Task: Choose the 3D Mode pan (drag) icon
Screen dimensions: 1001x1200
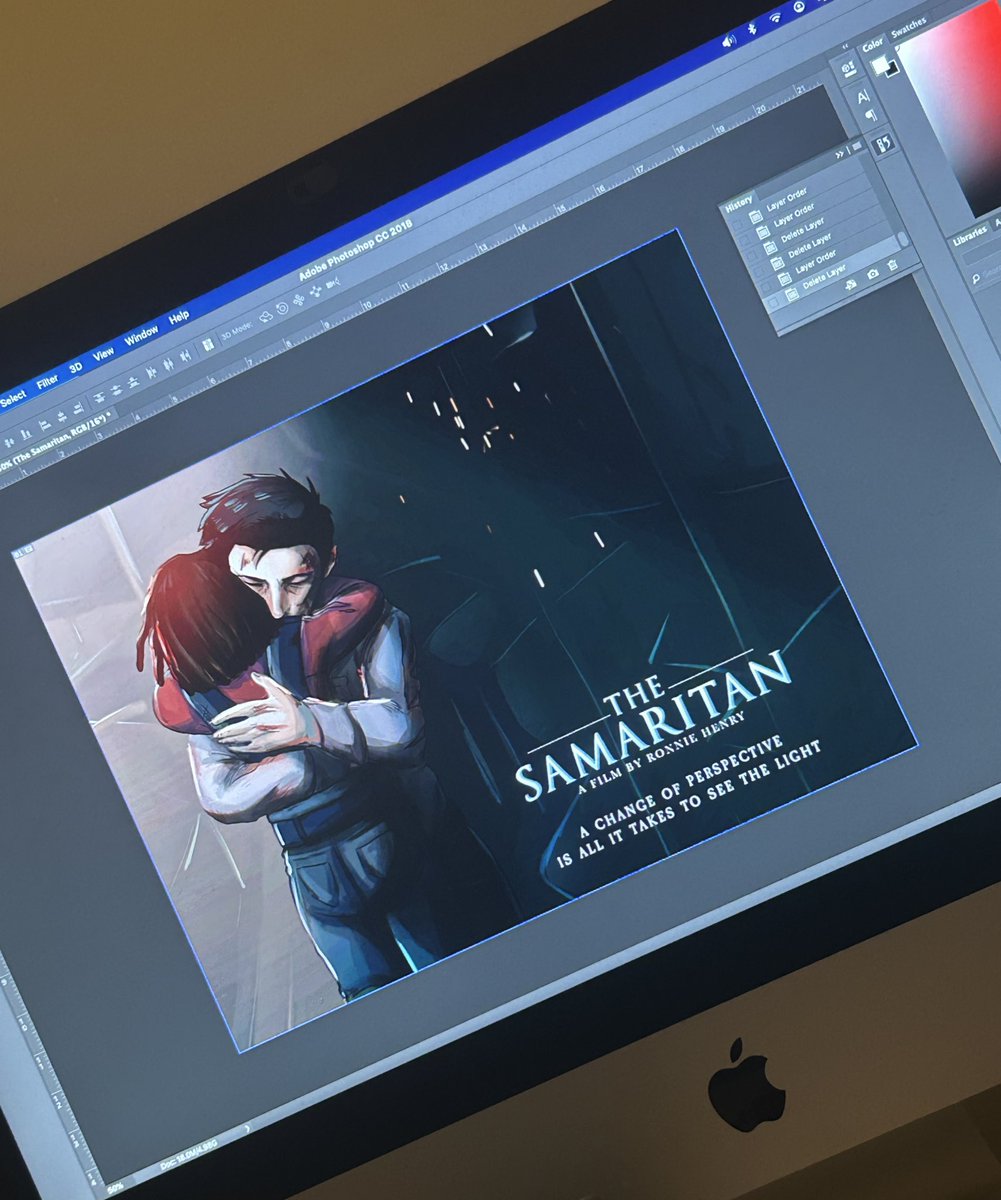Action: [x=299, y=300]
